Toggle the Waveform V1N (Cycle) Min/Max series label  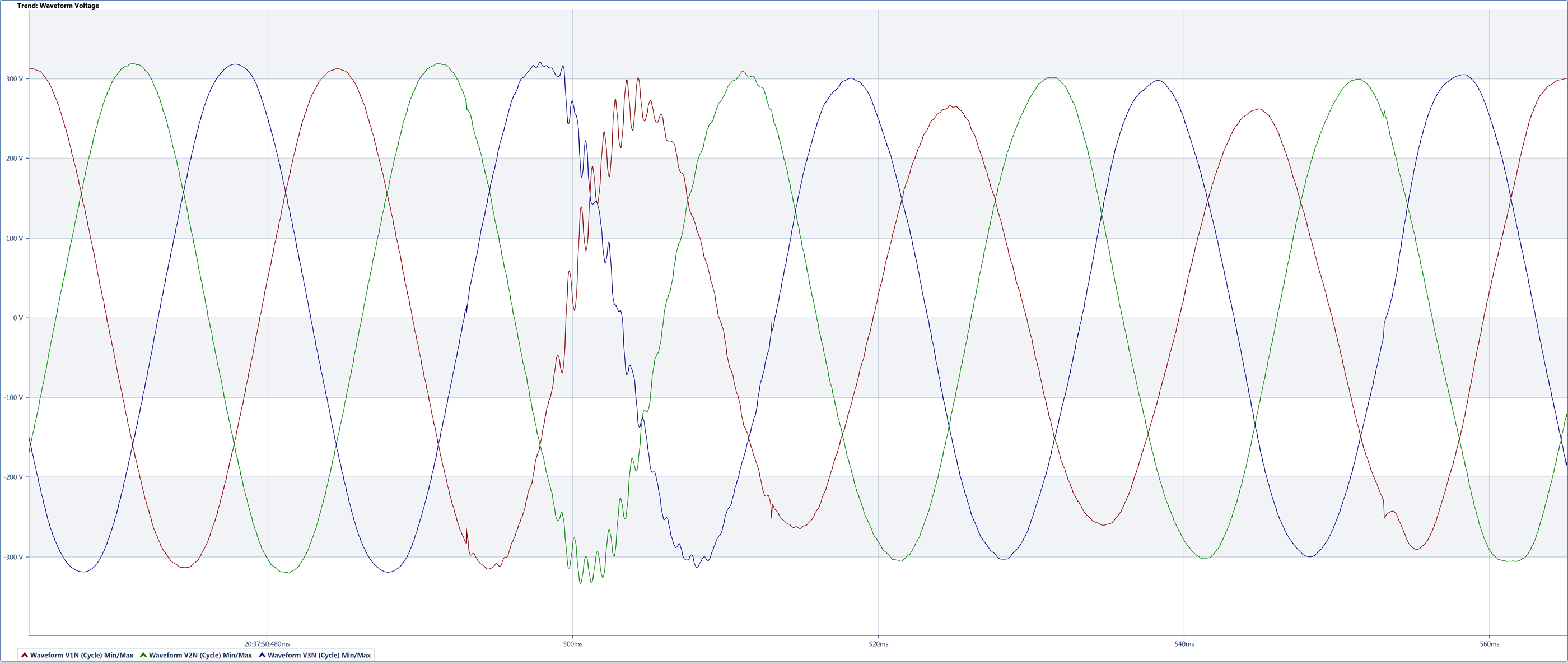pyautogui.click(x=82, y=656)
